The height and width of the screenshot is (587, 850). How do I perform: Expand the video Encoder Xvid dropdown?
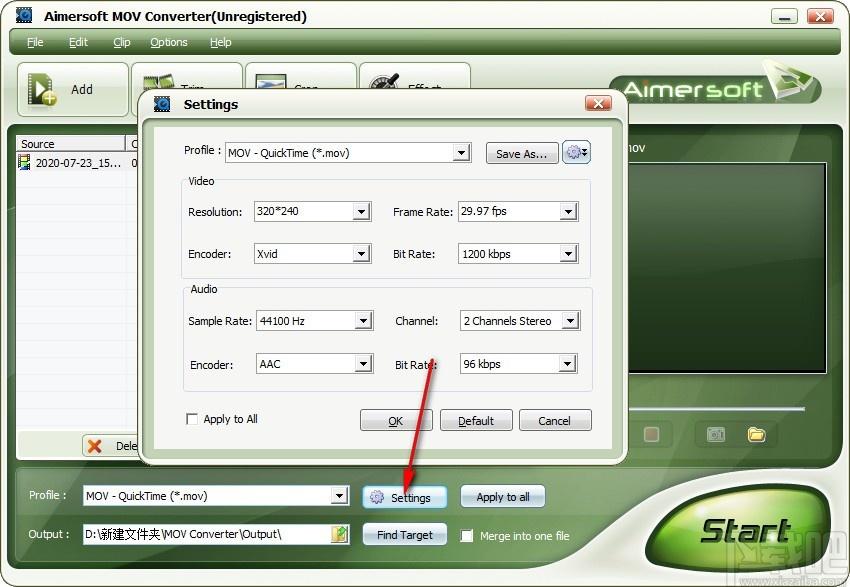pos(361,254)
